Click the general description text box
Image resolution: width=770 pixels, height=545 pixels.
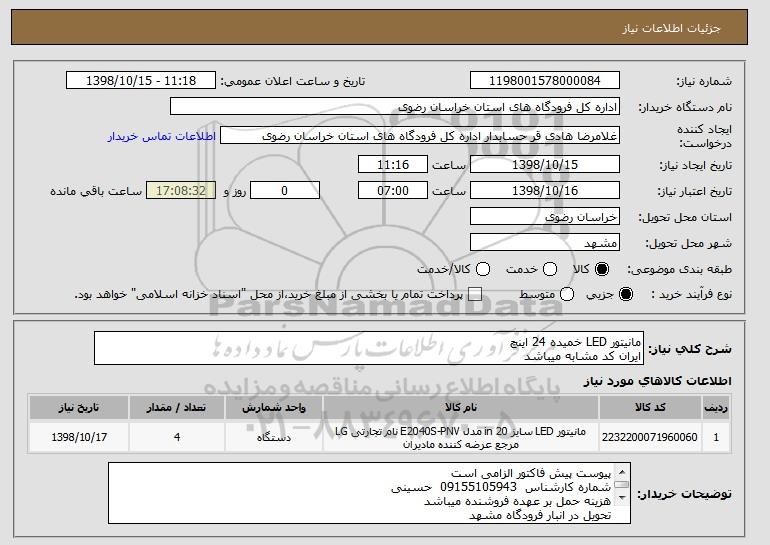(369, 348)
